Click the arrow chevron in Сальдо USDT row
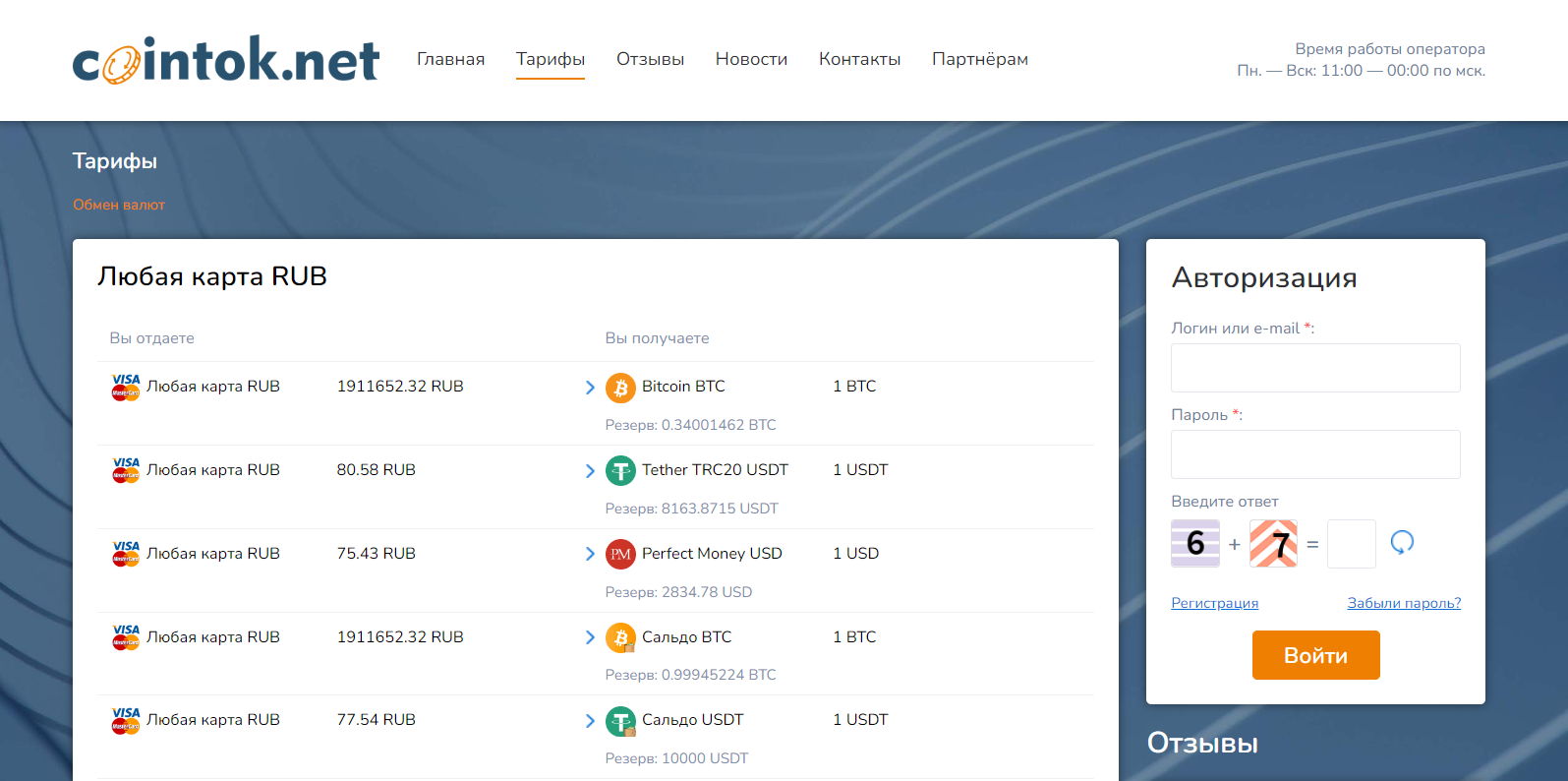Image resolution: width=1568 pixels, height=781 pixels. [590, 721]
